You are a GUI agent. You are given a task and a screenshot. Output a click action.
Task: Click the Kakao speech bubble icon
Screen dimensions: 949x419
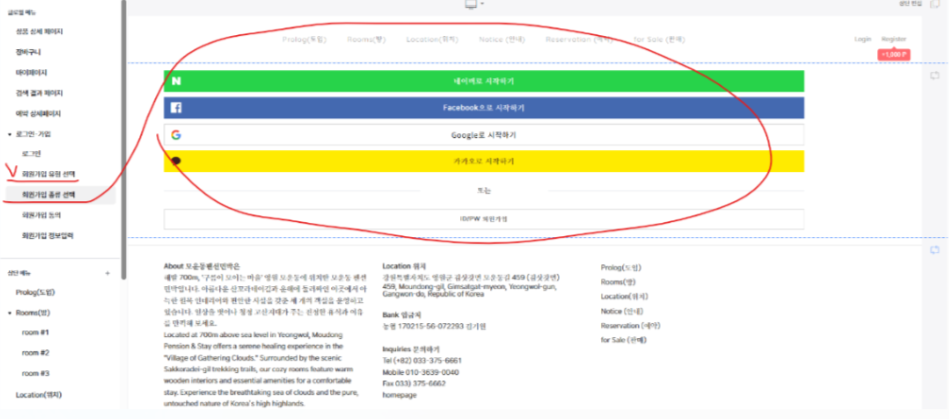tap(176, 161)
